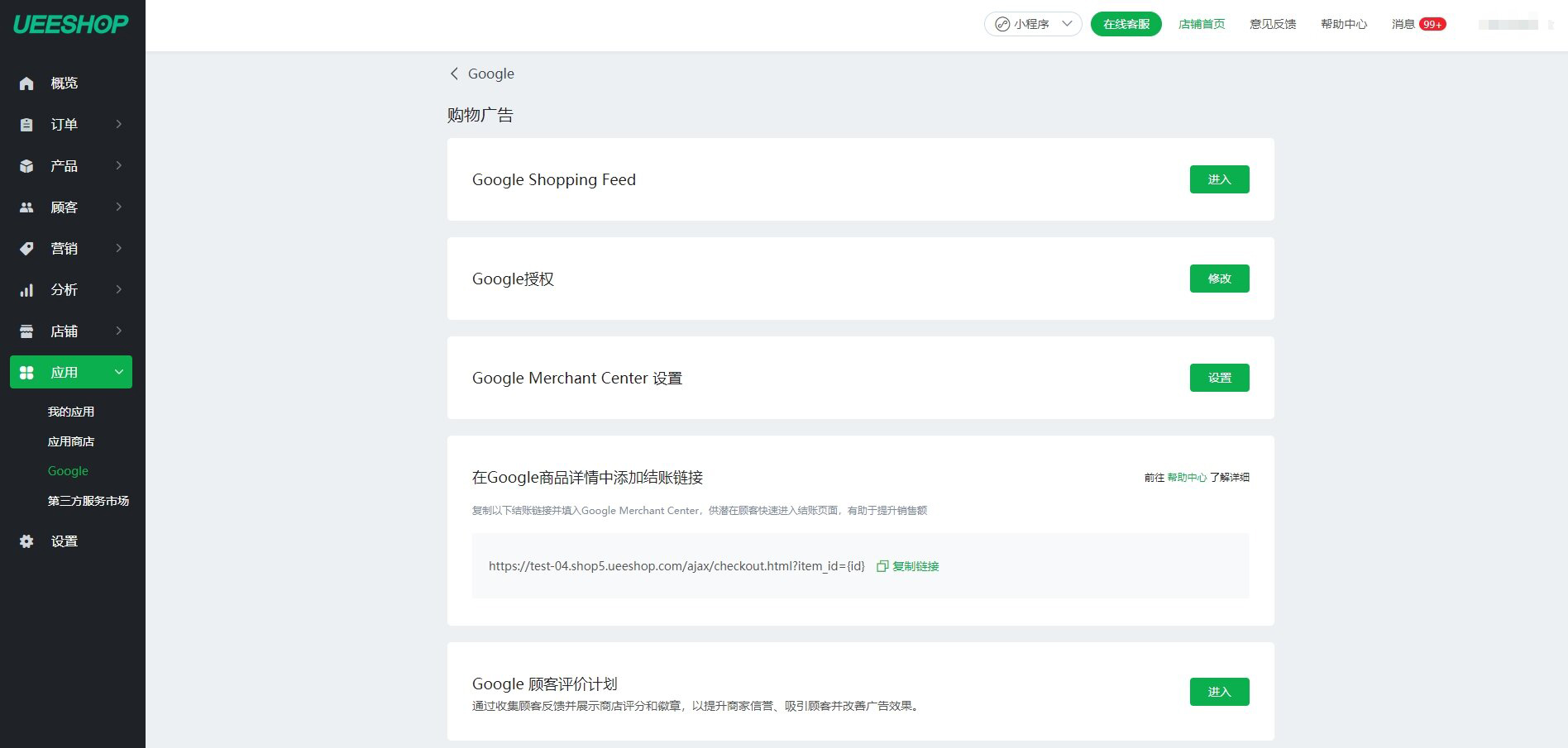Expand the 顾客 menu chevron
This screenshot has width=1568, height=748.
tap(119, 207)
